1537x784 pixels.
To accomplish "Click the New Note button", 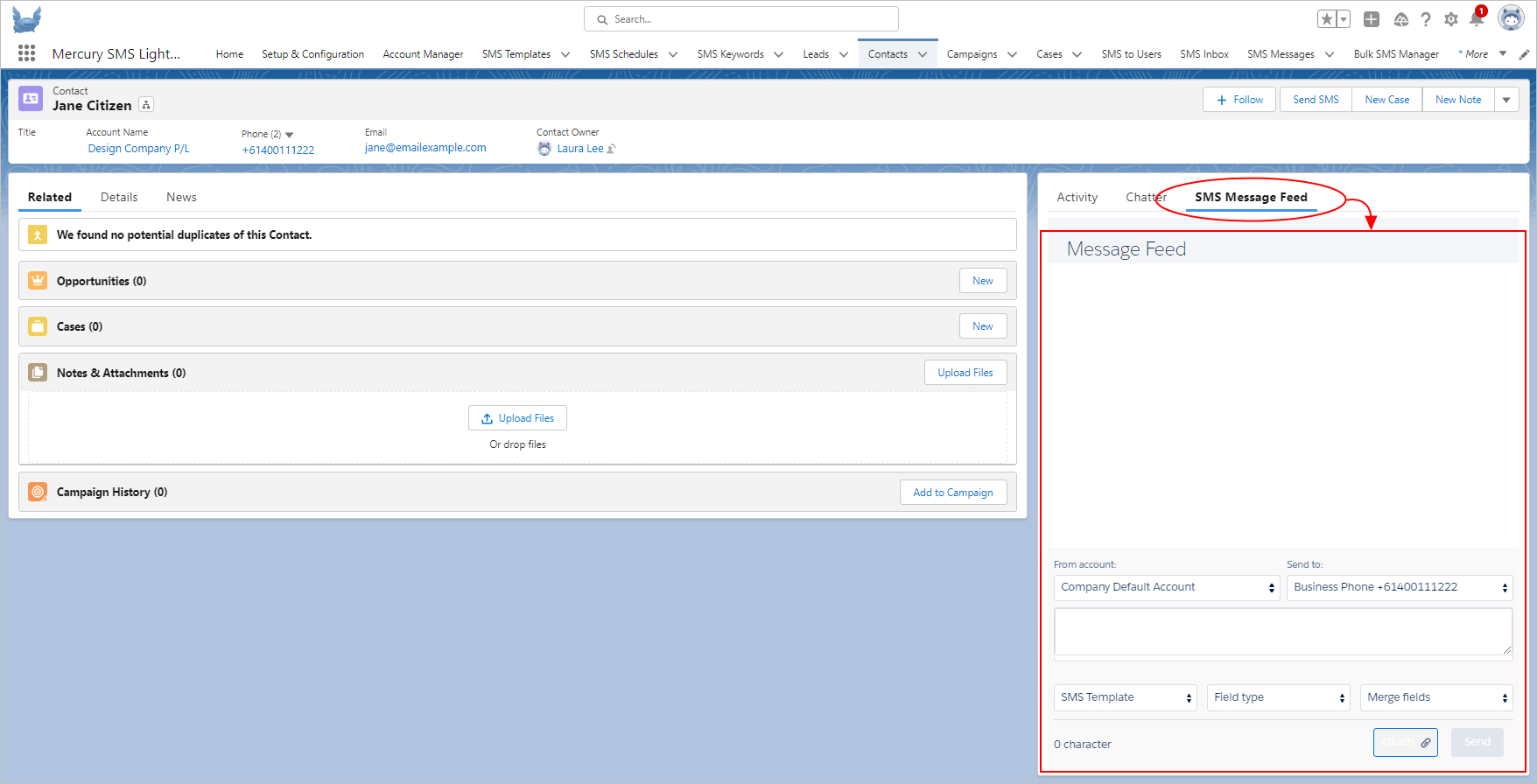I will pos(1458,100).
